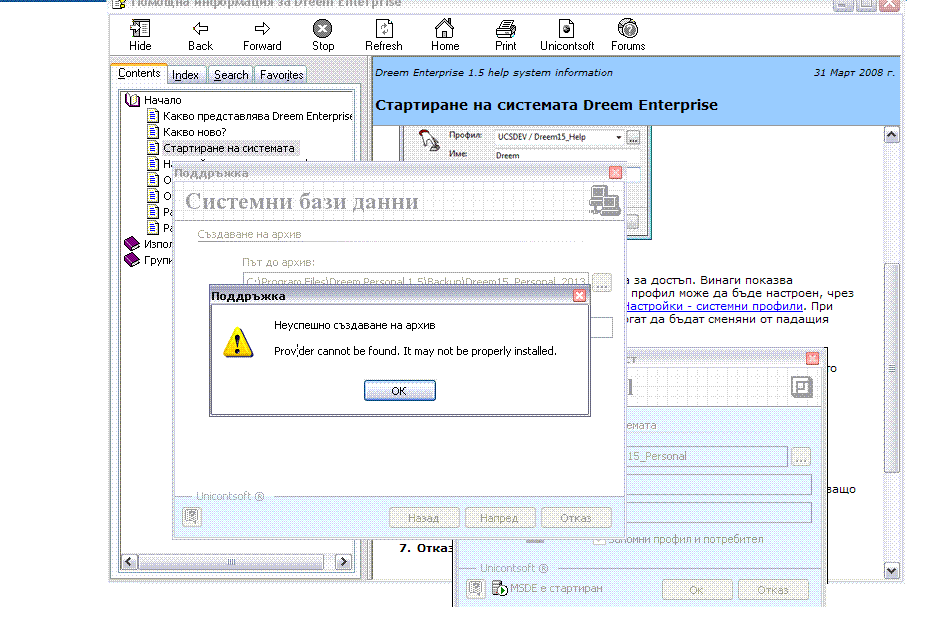Click Ок button near MSDE е стартиран
This screenshot has width=944, height=640.
(x=697, y=589)
